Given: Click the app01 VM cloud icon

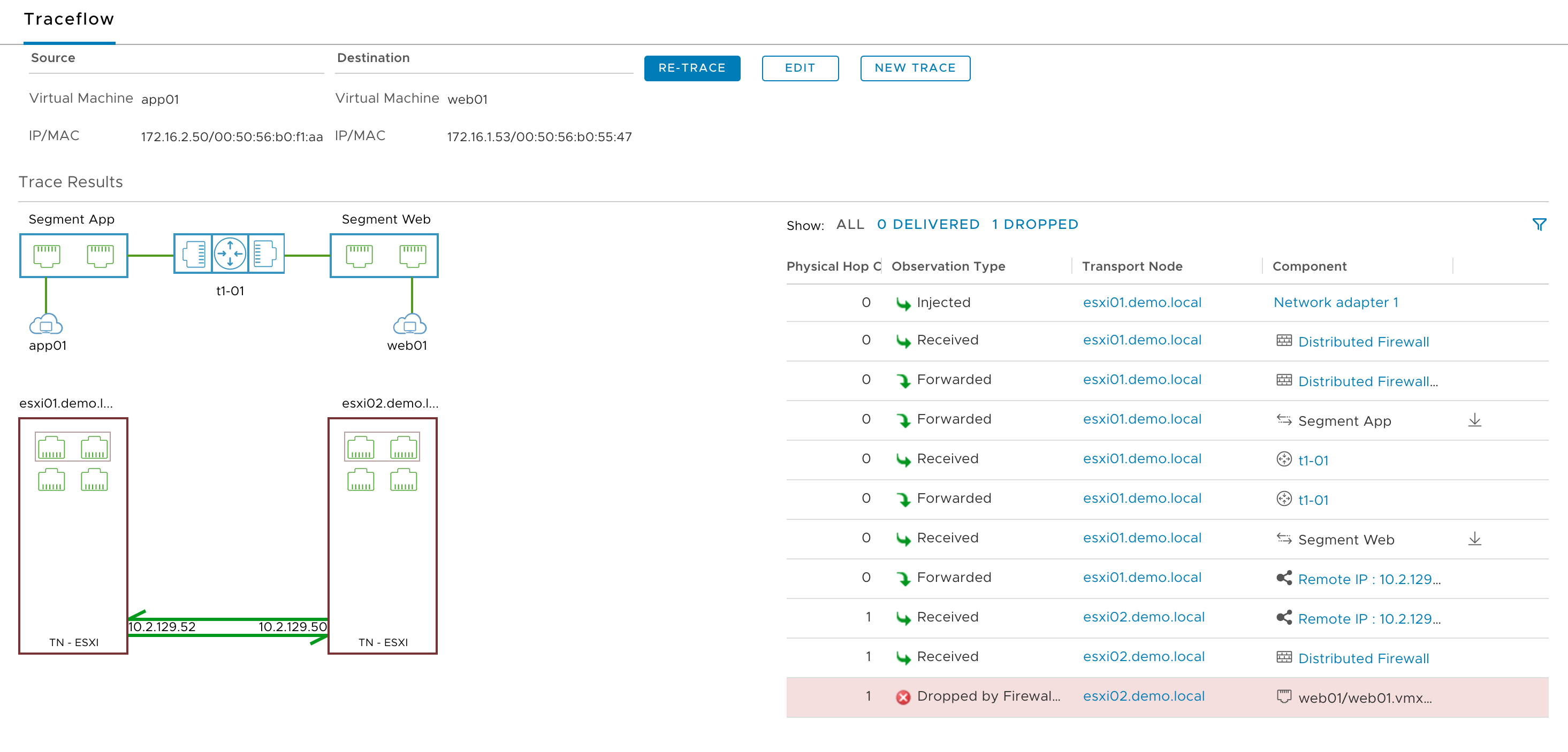Looking at the screenshot, I should click(x=45, y=325).
